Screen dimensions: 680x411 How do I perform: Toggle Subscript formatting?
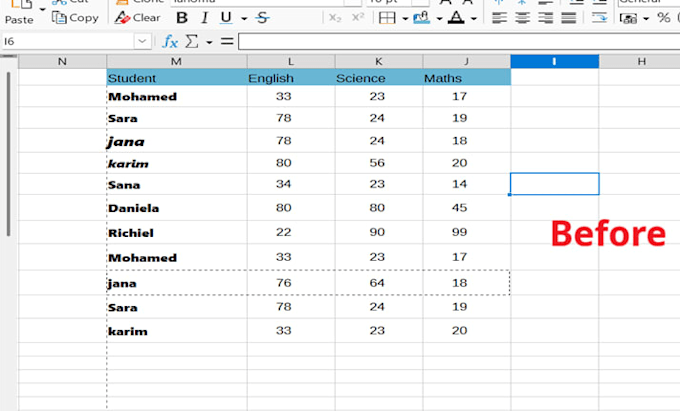point(335,18)
